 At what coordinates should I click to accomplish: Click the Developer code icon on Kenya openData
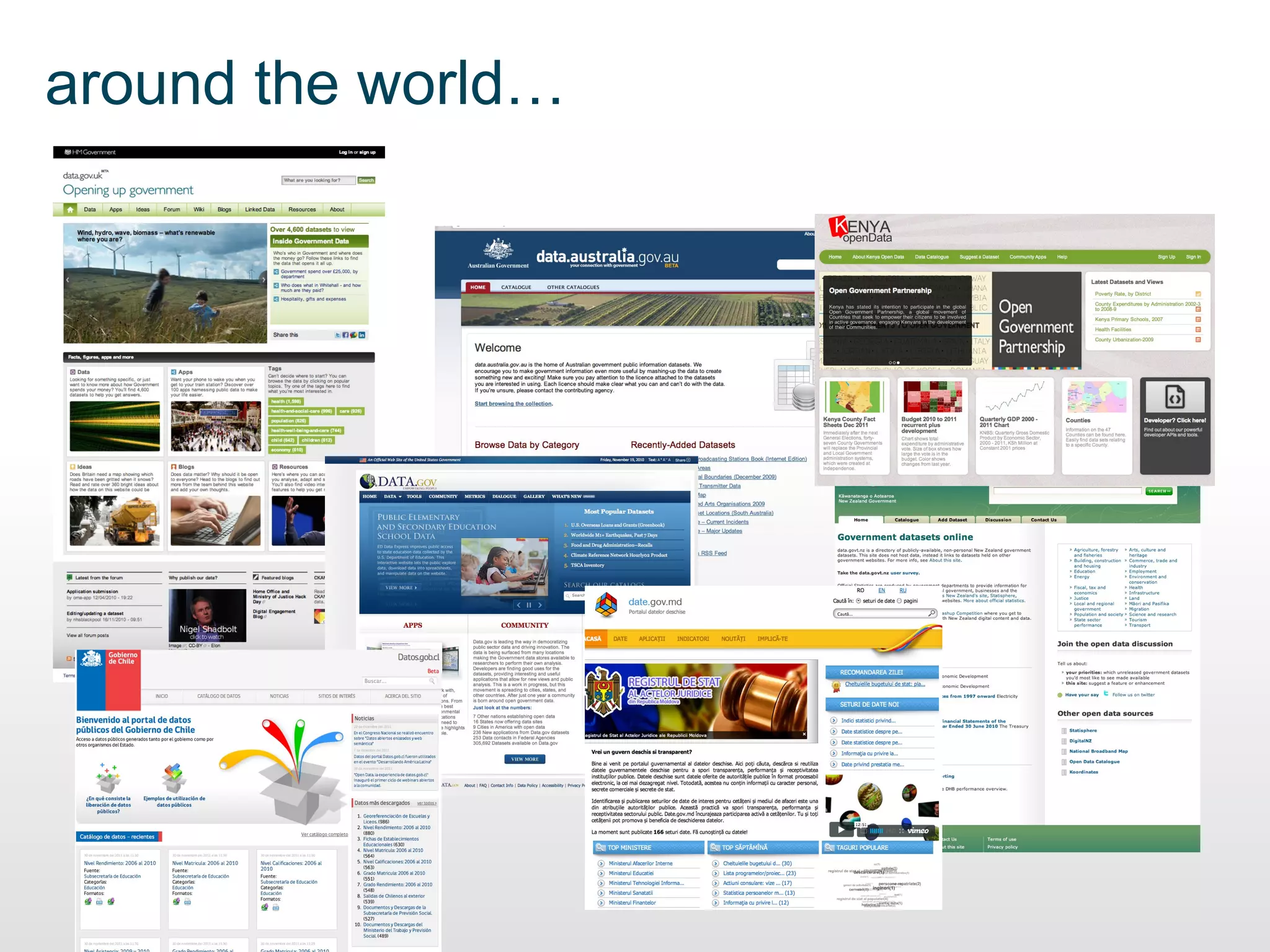tap(1175, 397)
